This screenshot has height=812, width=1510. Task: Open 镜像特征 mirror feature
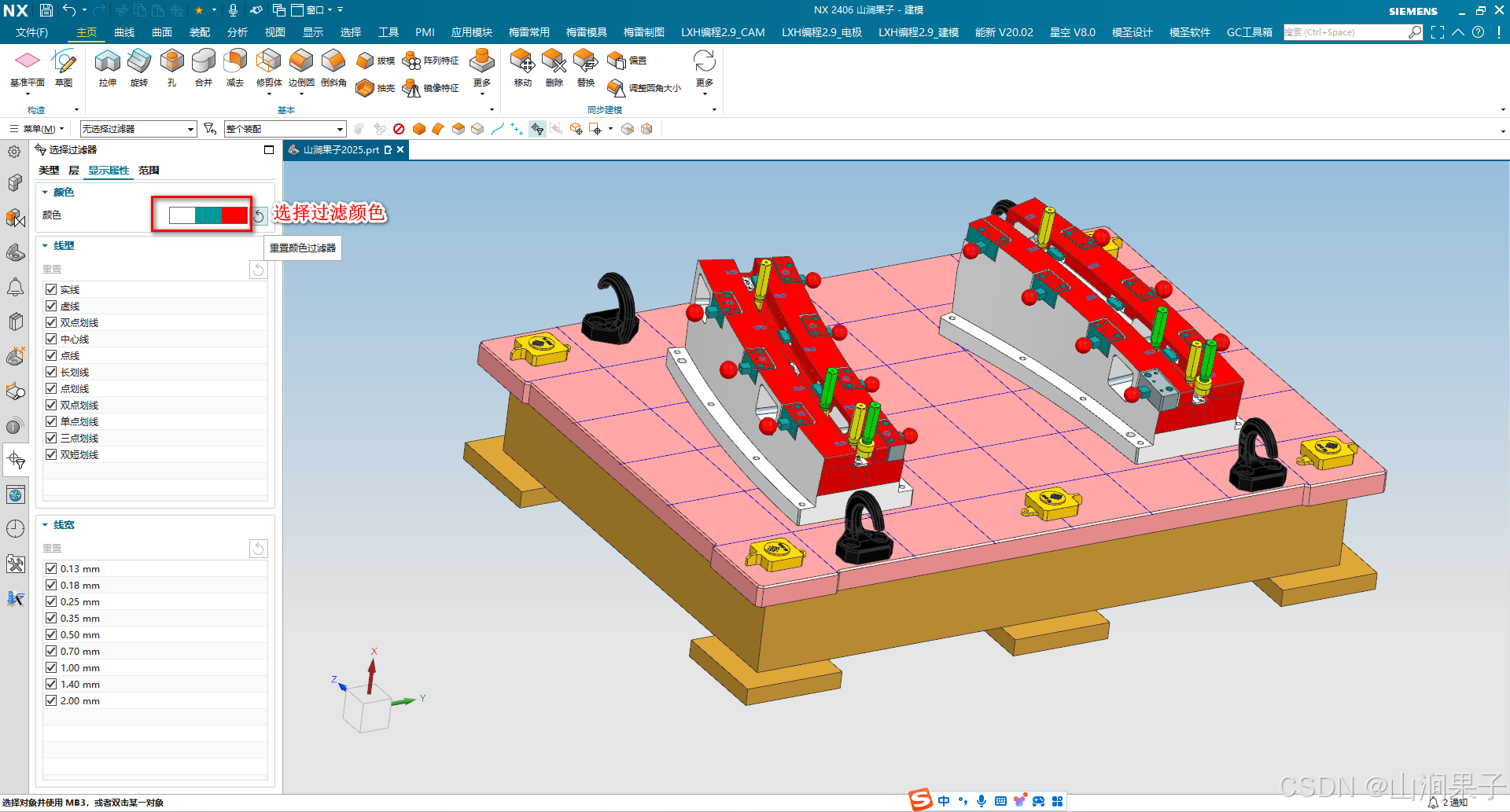(430, 88)
